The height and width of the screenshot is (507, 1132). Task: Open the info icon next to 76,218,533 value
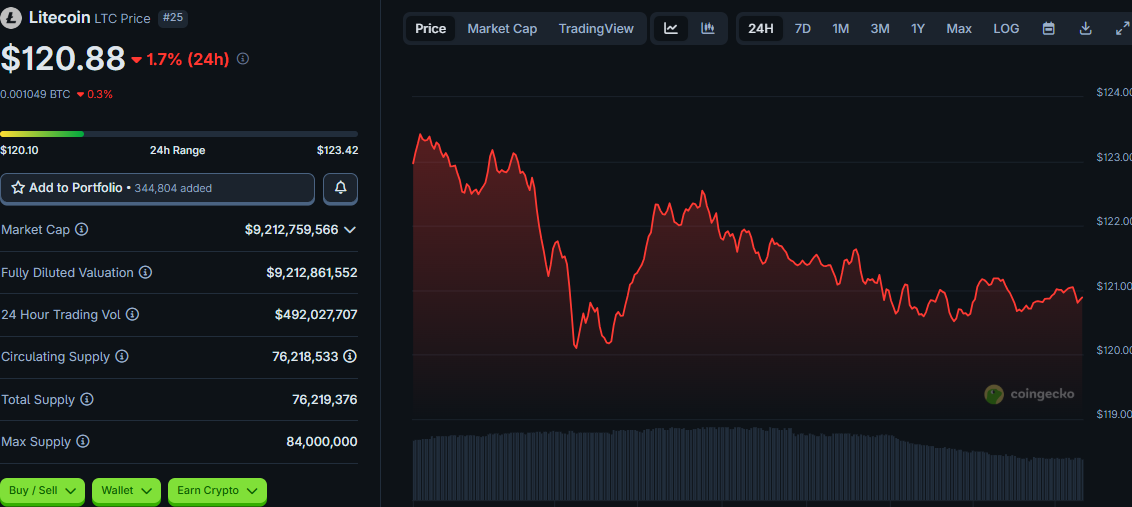pyautogui.click(x=350, y=356)
